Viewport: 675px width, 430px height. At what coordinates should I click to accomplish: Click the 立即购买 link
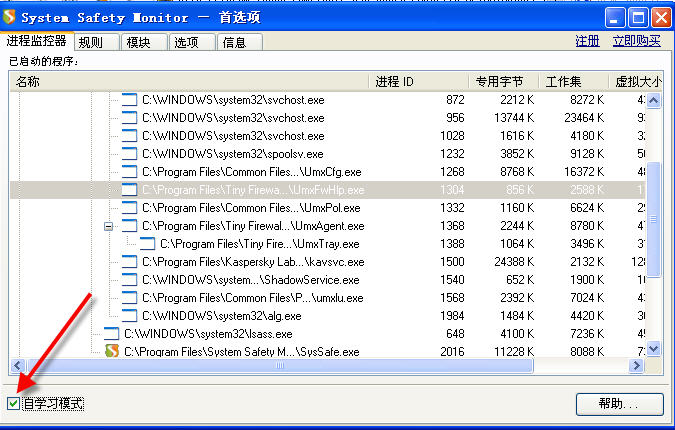click(x=637, y=41)
